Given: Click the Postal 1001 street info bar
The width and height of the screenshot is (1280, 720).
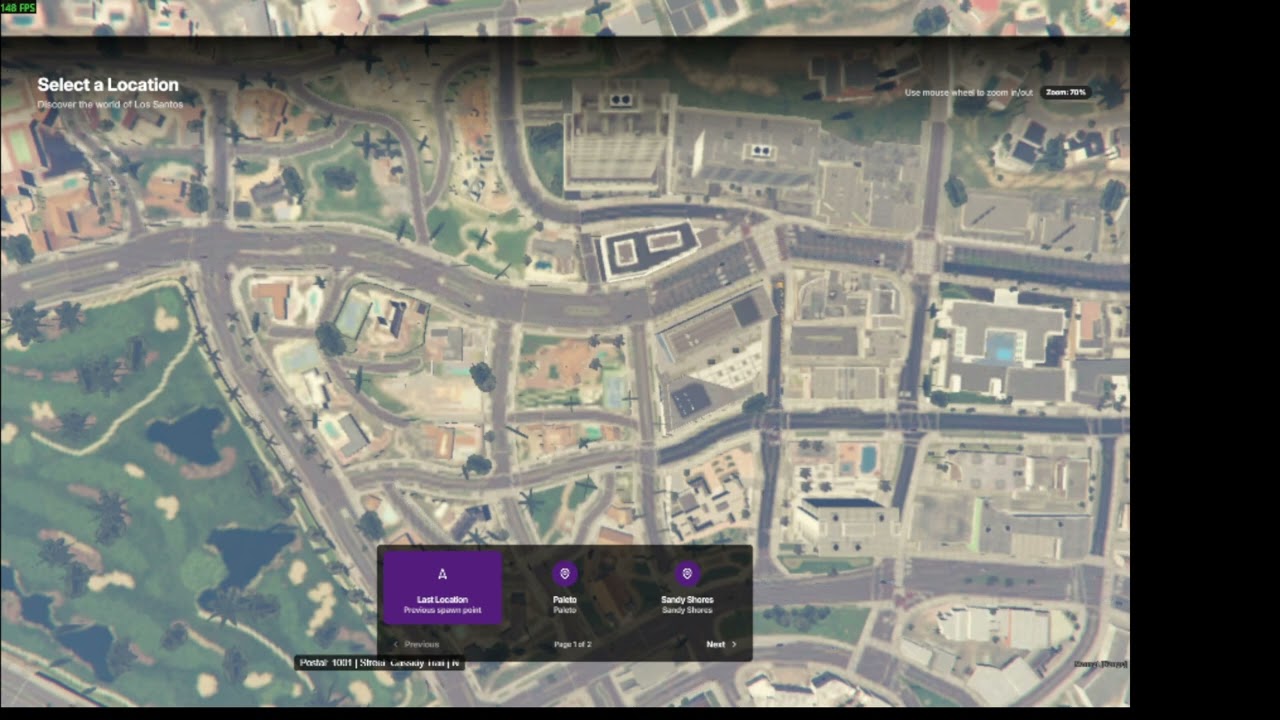Looking at the screenshot, I should coord(380,662).
